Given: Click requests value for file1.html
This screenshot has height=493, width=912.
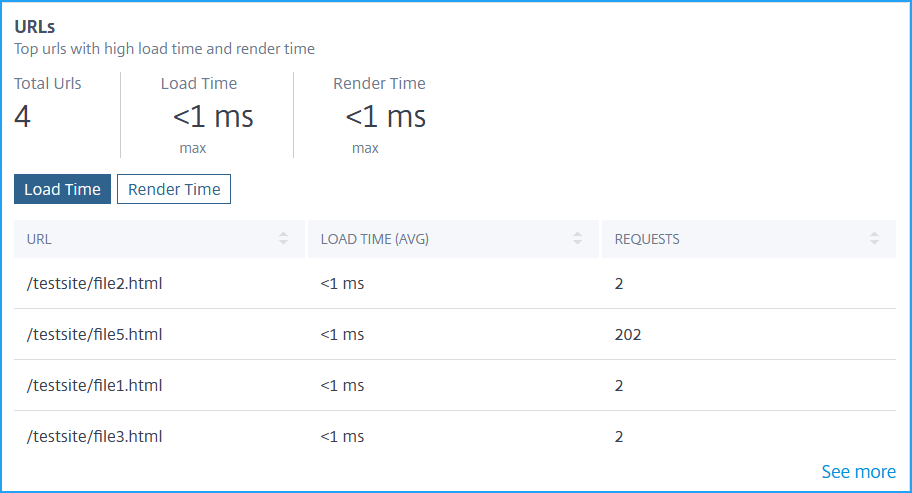Looking at the screenshot, I should [619, 386].
